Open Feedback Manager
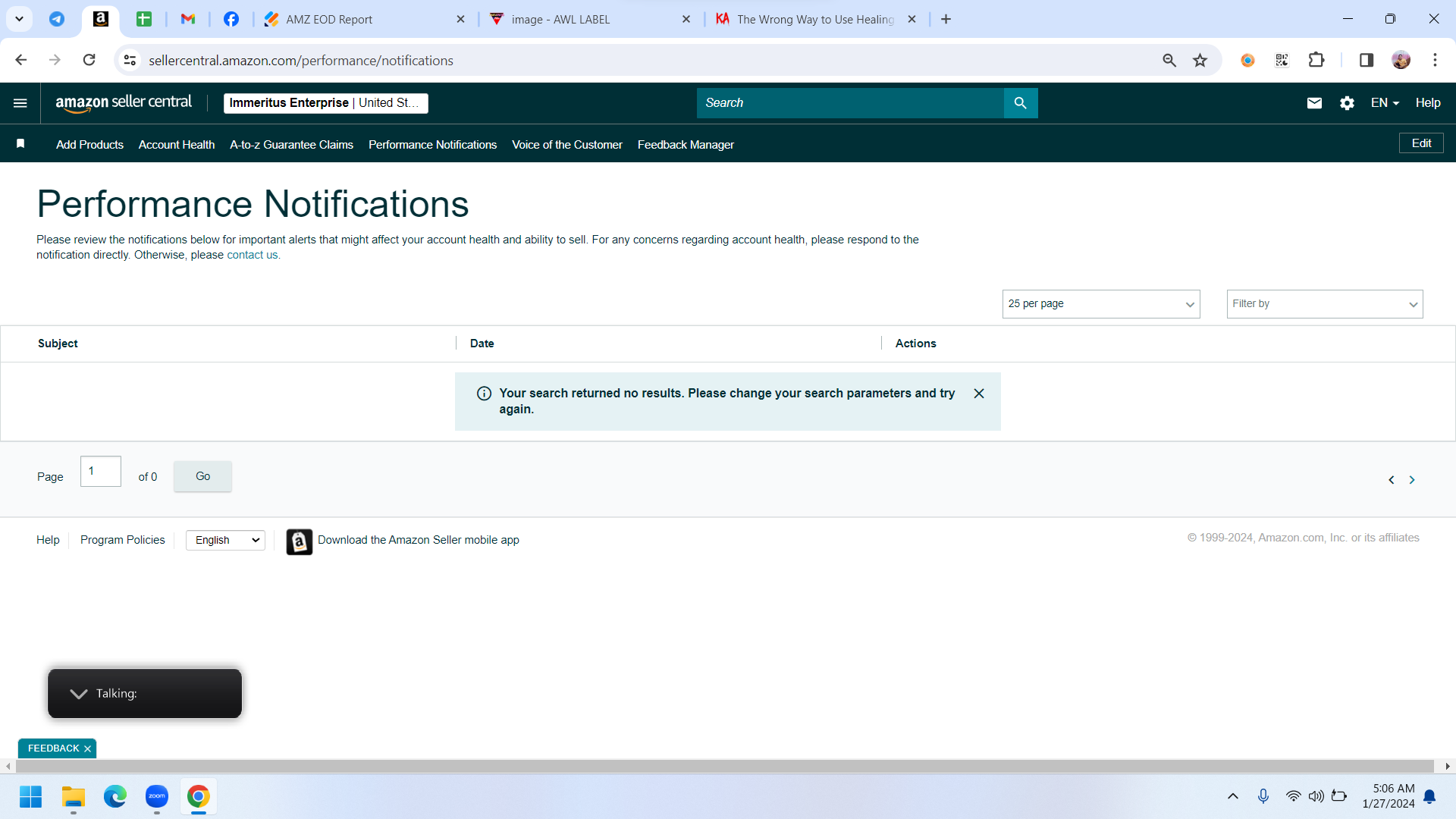The width and height of the screenshot is (1456, 819). tap(686, 145)
